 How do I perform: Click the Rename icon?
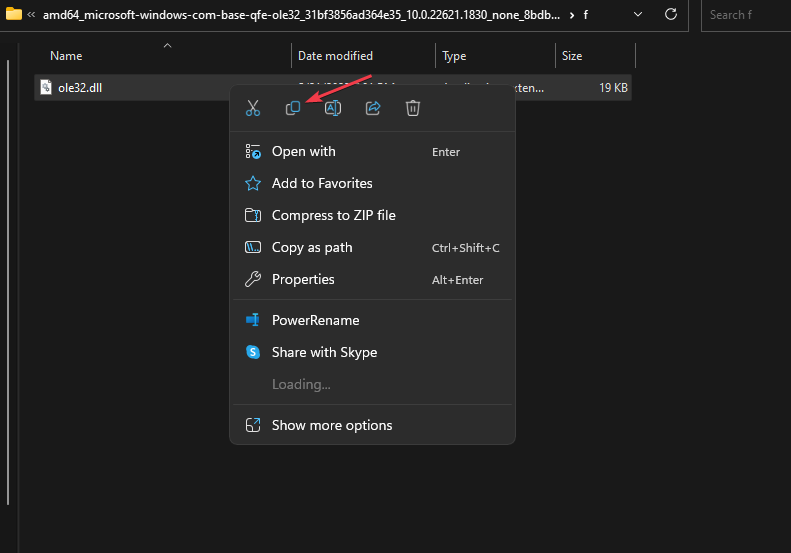click(333, 108)
